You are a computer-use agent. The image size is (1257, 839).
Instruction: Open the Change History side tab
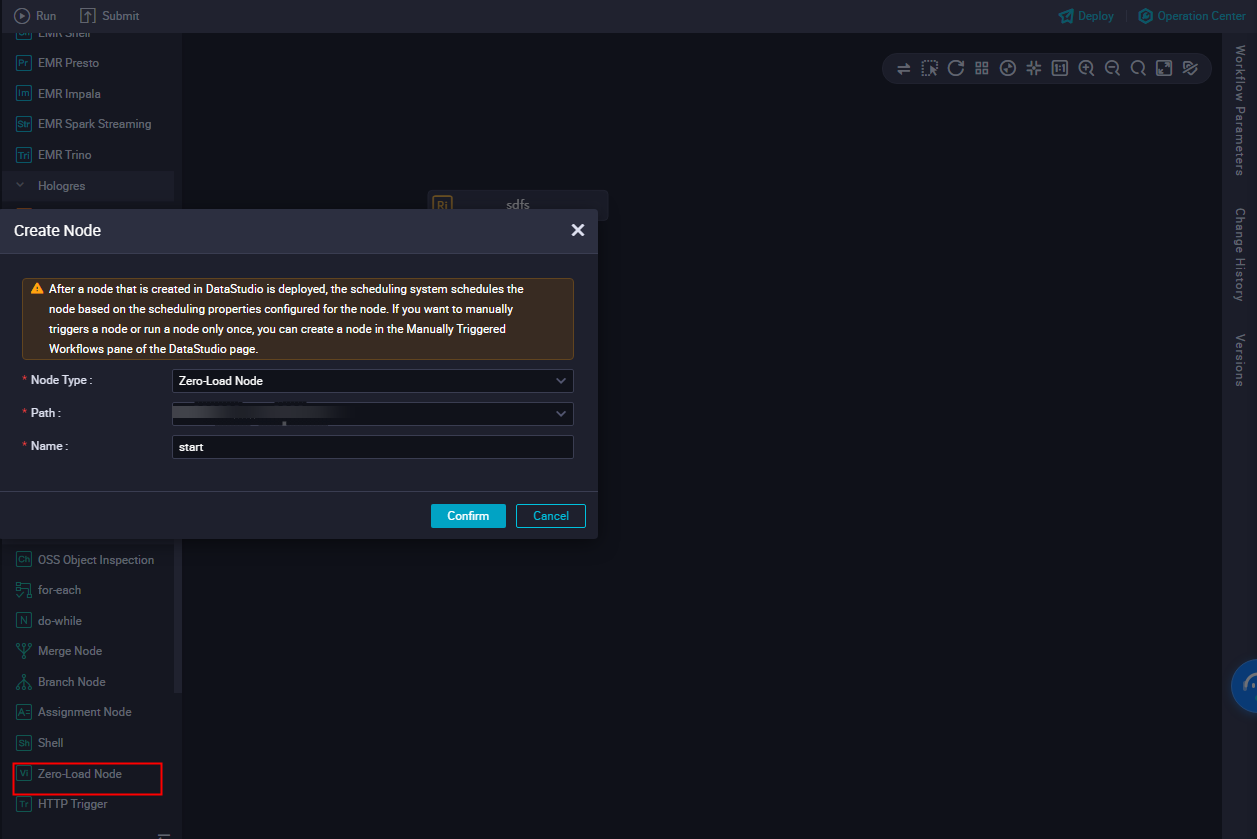click(1240, 254)
